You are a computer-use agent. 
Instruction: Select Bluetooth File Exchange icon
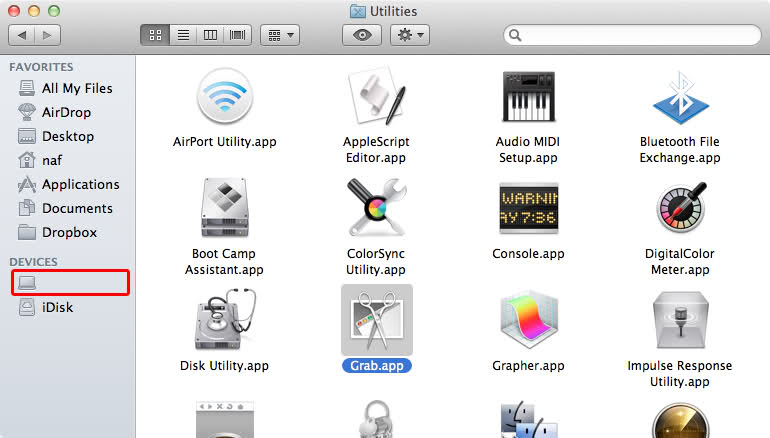tap(680, 97)
